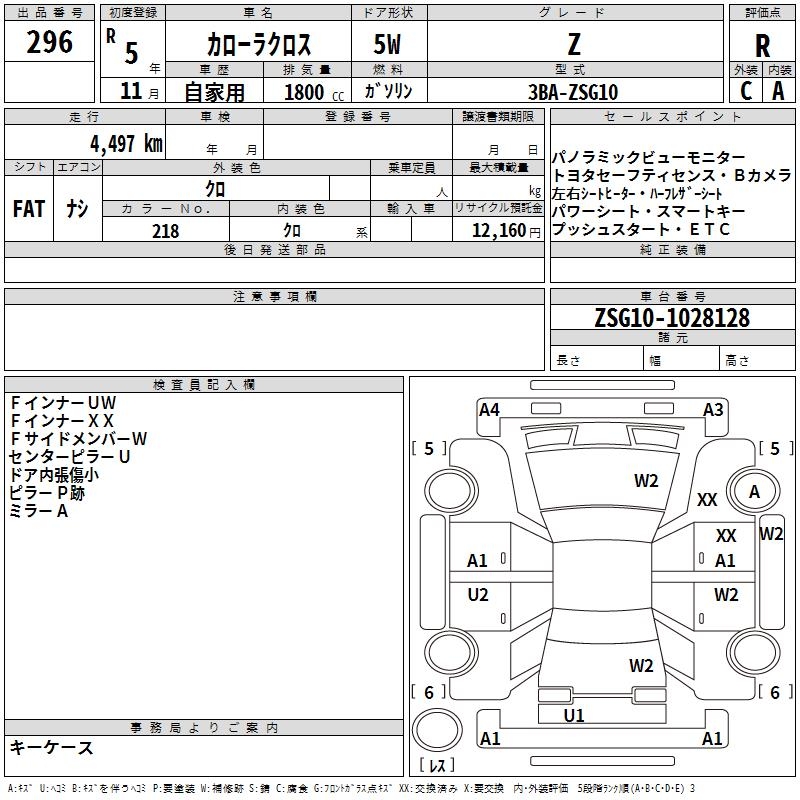Select sales point プッシュスタート・ETC

(x=641, y=230)
